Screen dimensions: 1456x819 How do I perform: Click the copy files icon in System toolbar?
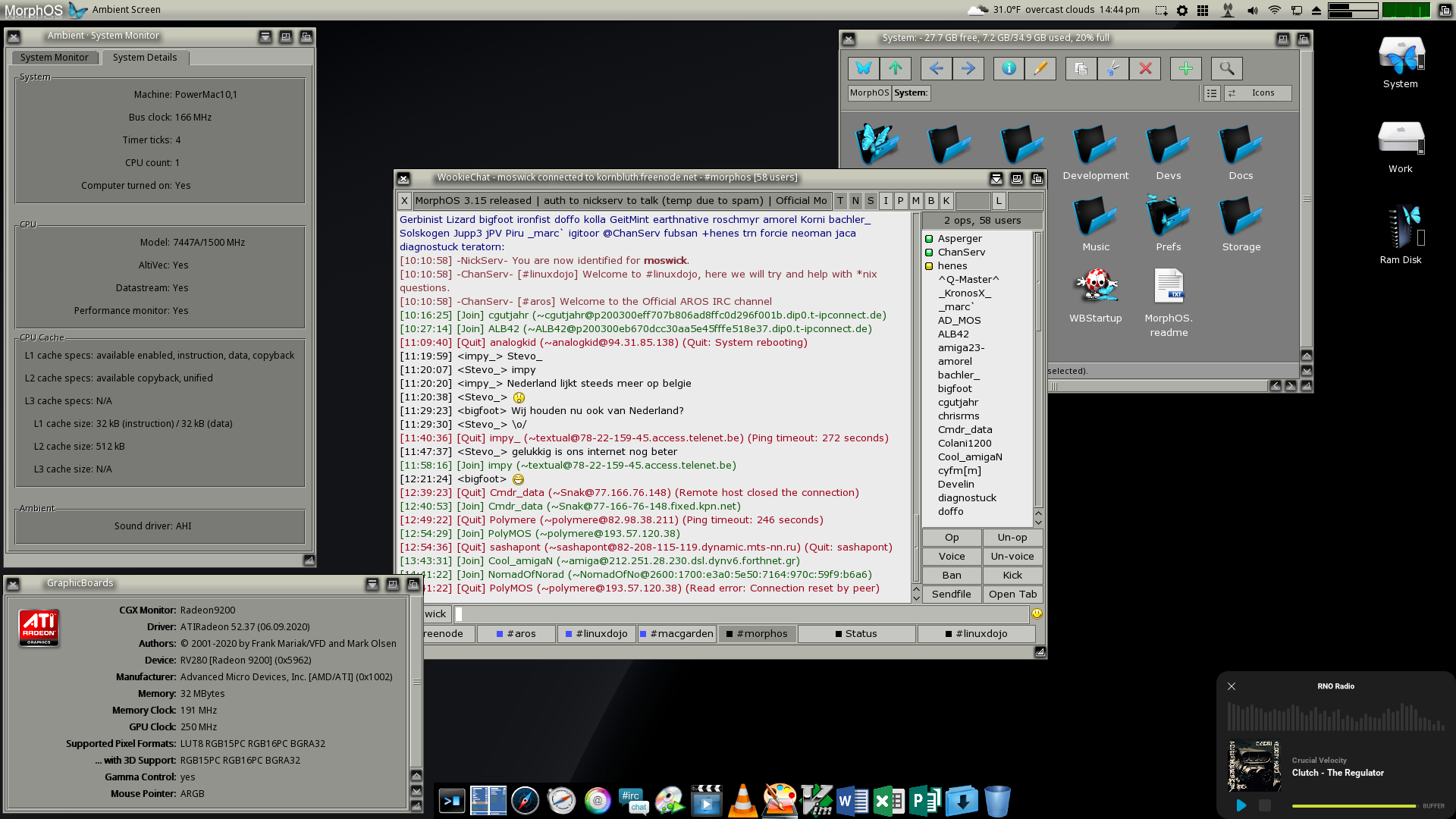coord(1081,68)
